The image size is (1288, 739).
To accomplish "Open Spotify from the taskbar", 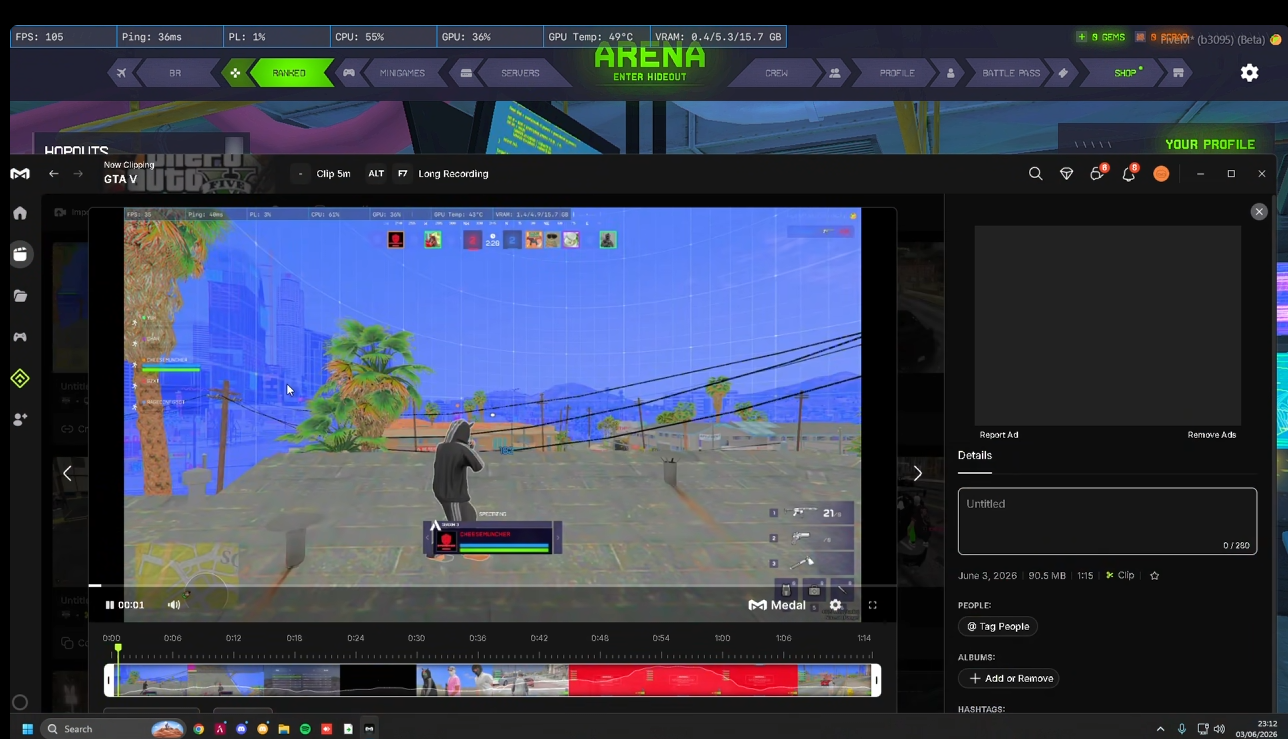I will pyautogui.click(x=305, y=729).
